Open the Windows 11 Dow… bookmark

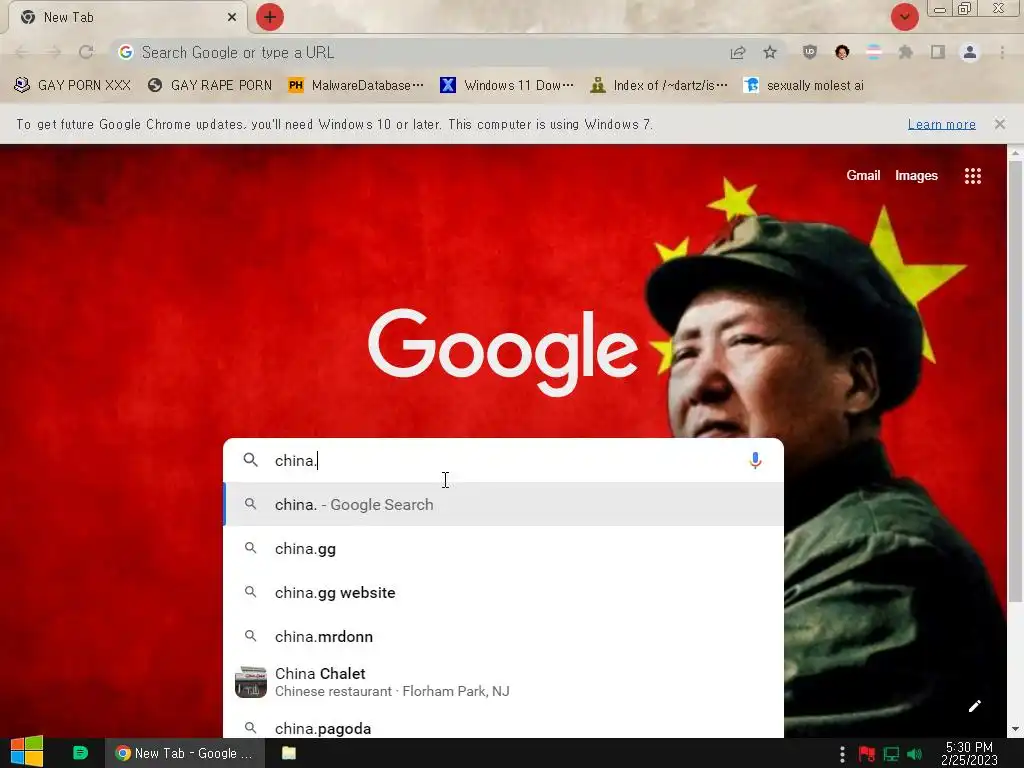point(507,86)
